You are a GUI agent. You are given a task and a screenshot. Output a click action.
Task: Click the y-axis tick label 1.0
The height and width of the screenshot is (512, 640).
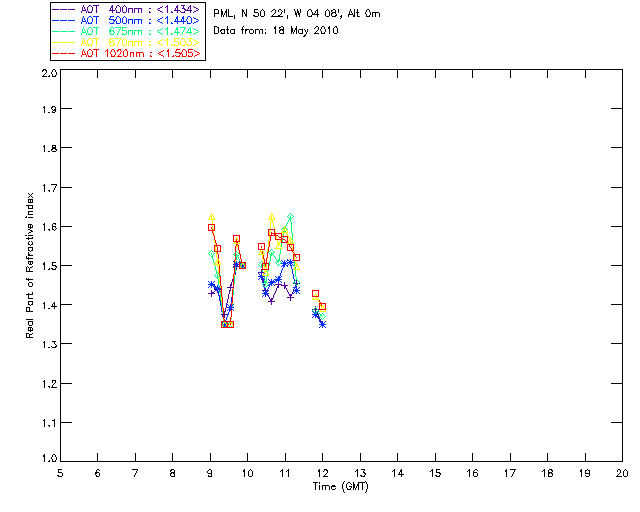click(x=49, y=459)
